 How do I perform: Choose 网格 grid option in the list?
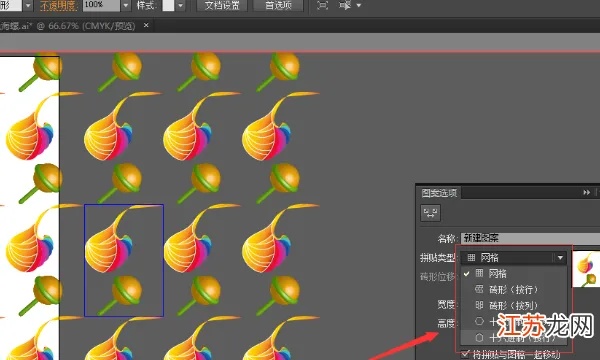514,274
